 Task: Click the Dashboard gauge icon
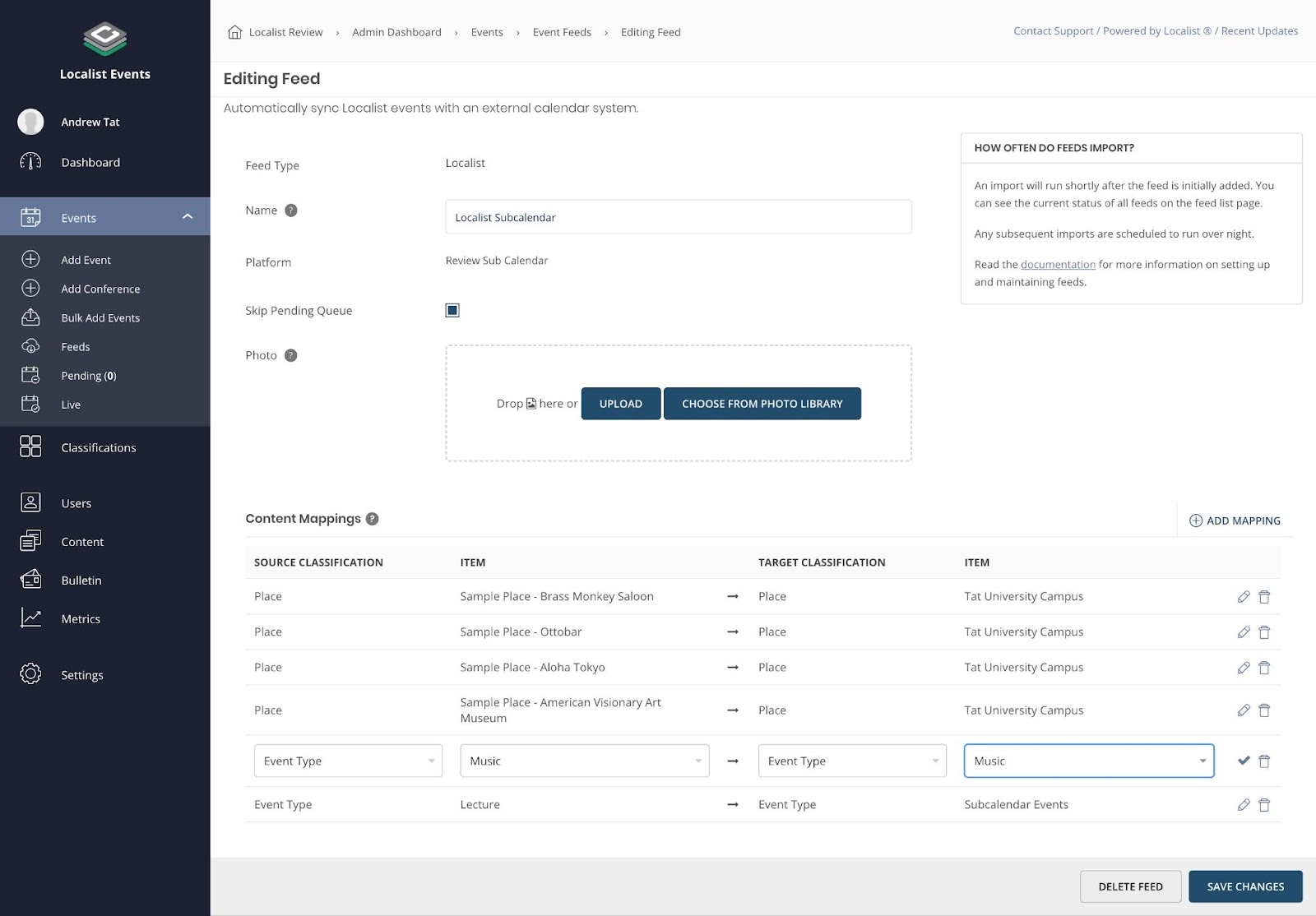point(30,162)
